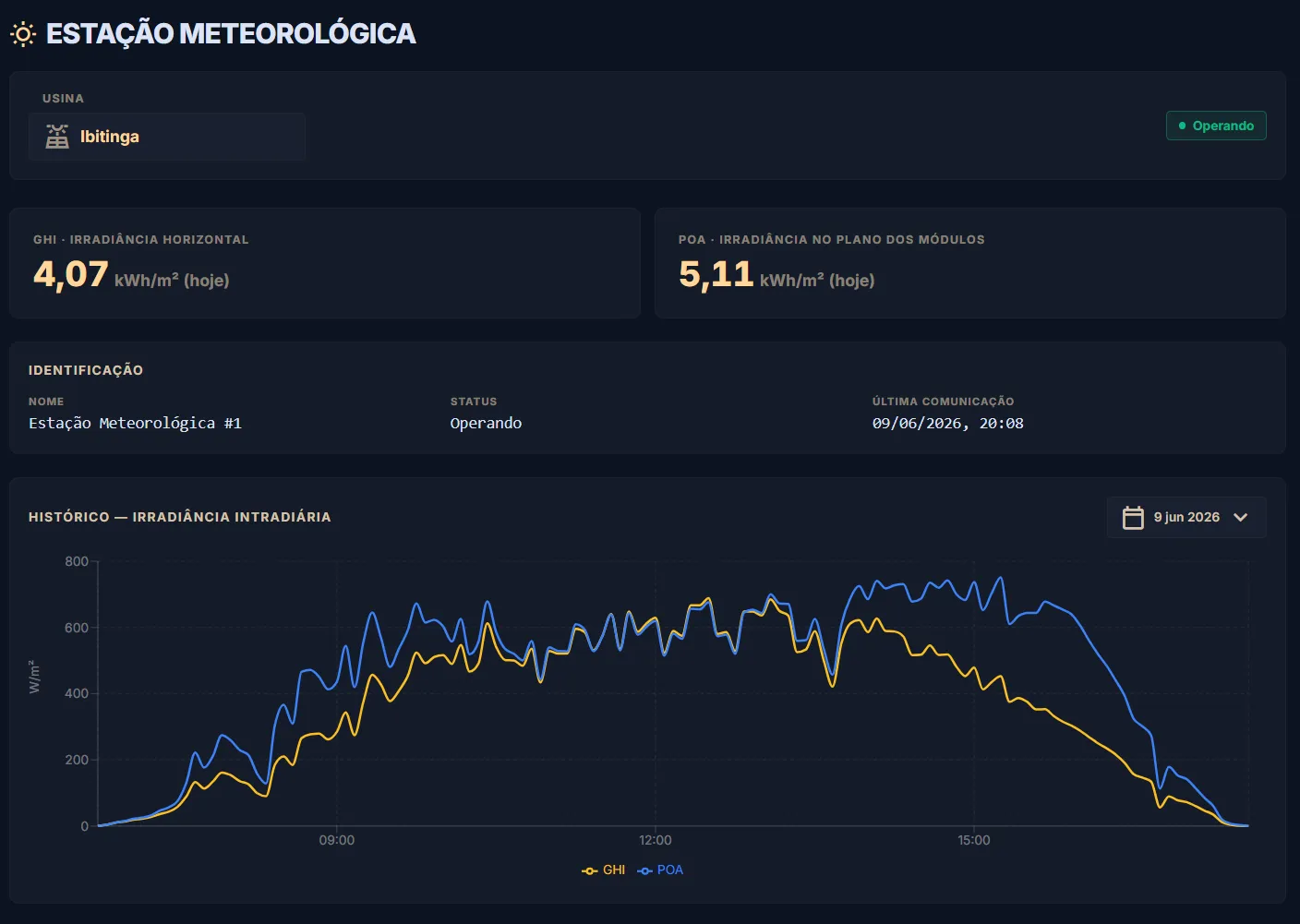This screenshot has width=1300, height=924.
Task: Select the 4,07 GHI irradiance value
Action: [71, 274]
